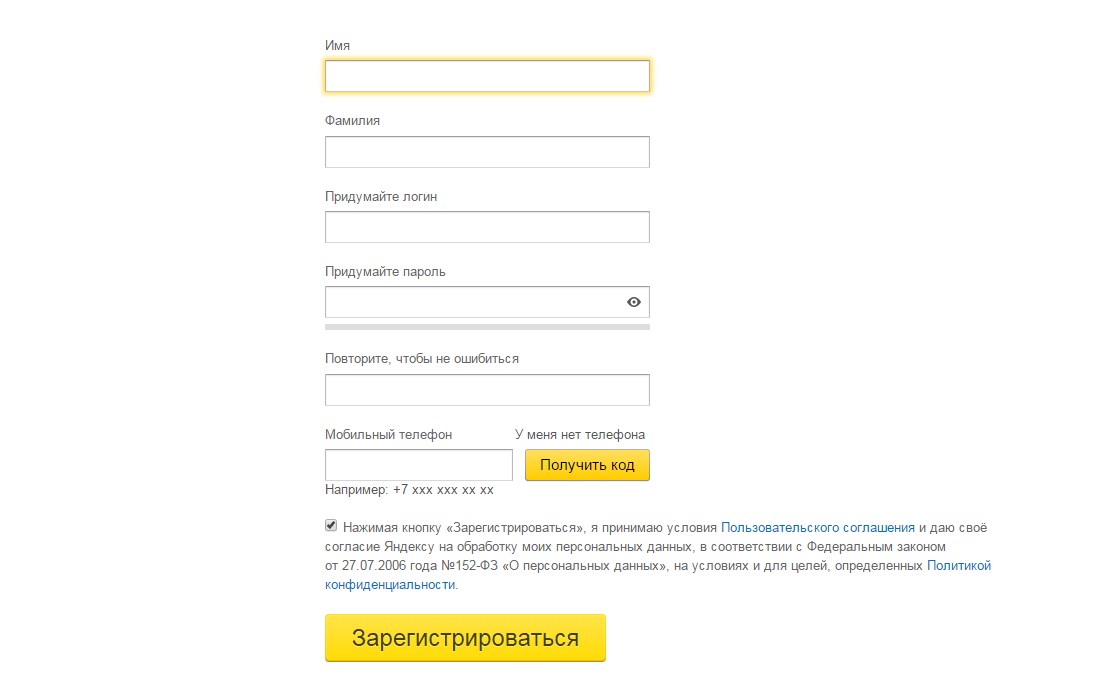
Task: Click the Фамилия field label
Action: click(x=352, y=121)
